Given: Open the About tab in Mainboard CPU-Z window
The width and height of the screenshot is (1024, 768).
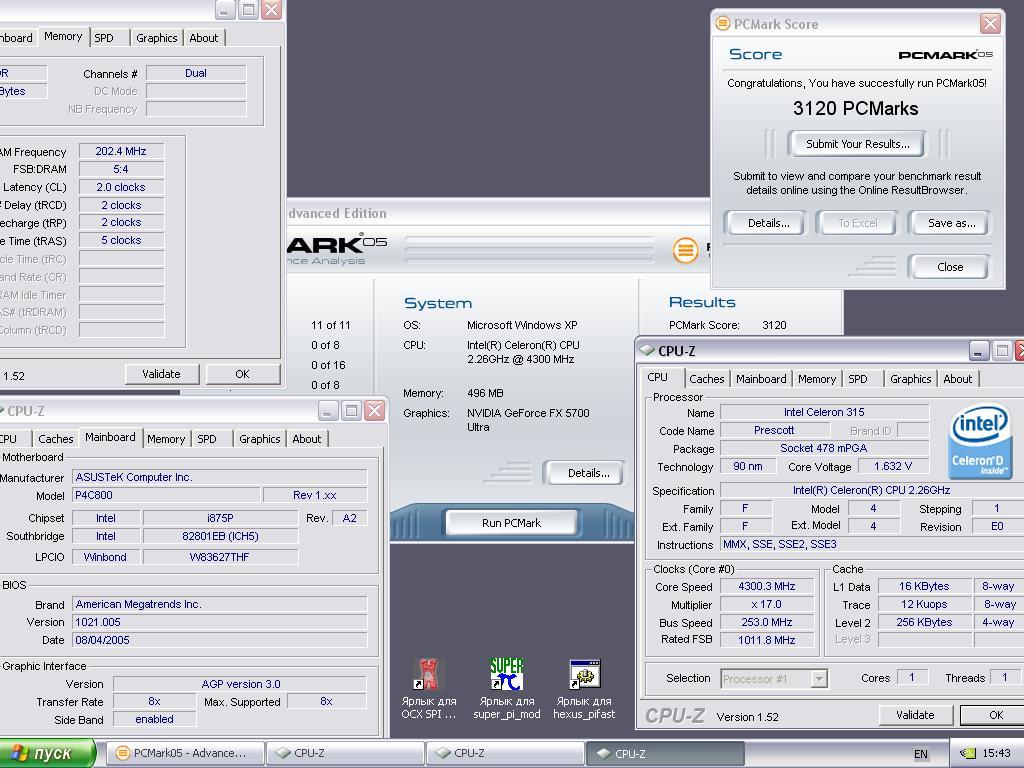Looking at the screenshot, I should (x=307, y=439).
